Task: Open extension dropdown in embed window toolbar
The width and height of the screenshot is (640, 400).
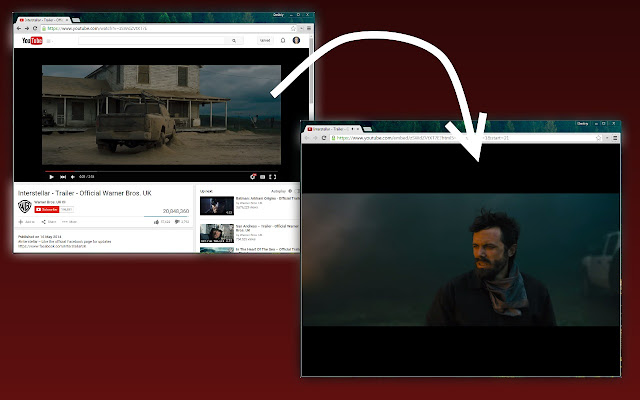Action: [607, 138]
